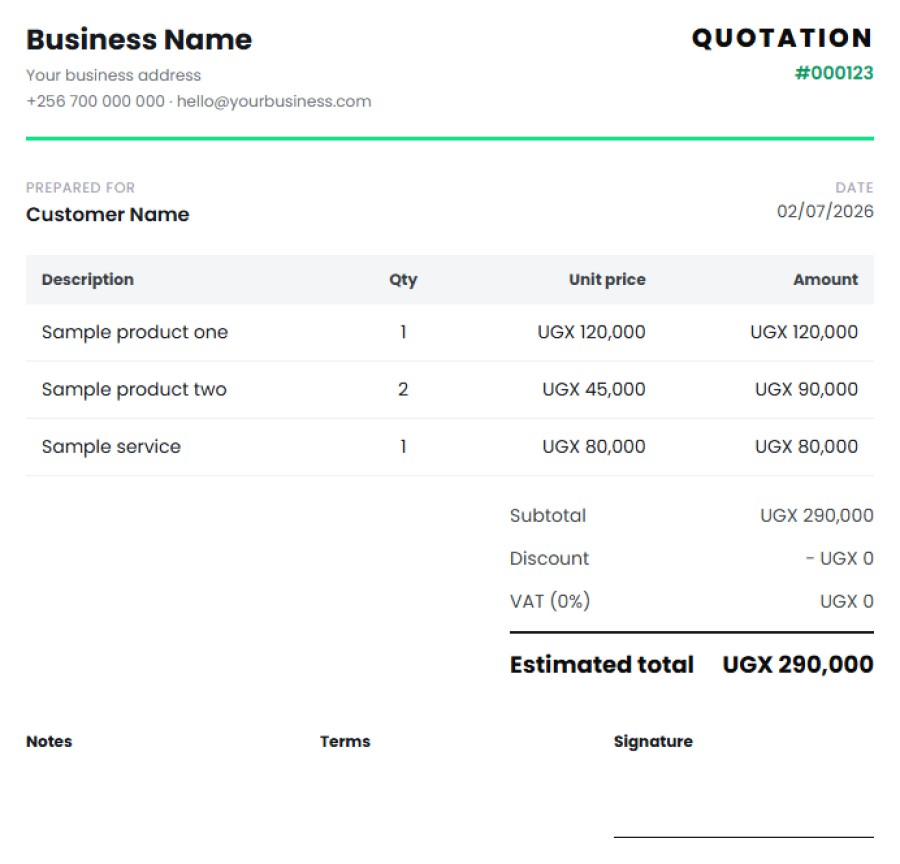Click the Estimated total amount

(798, 665)
